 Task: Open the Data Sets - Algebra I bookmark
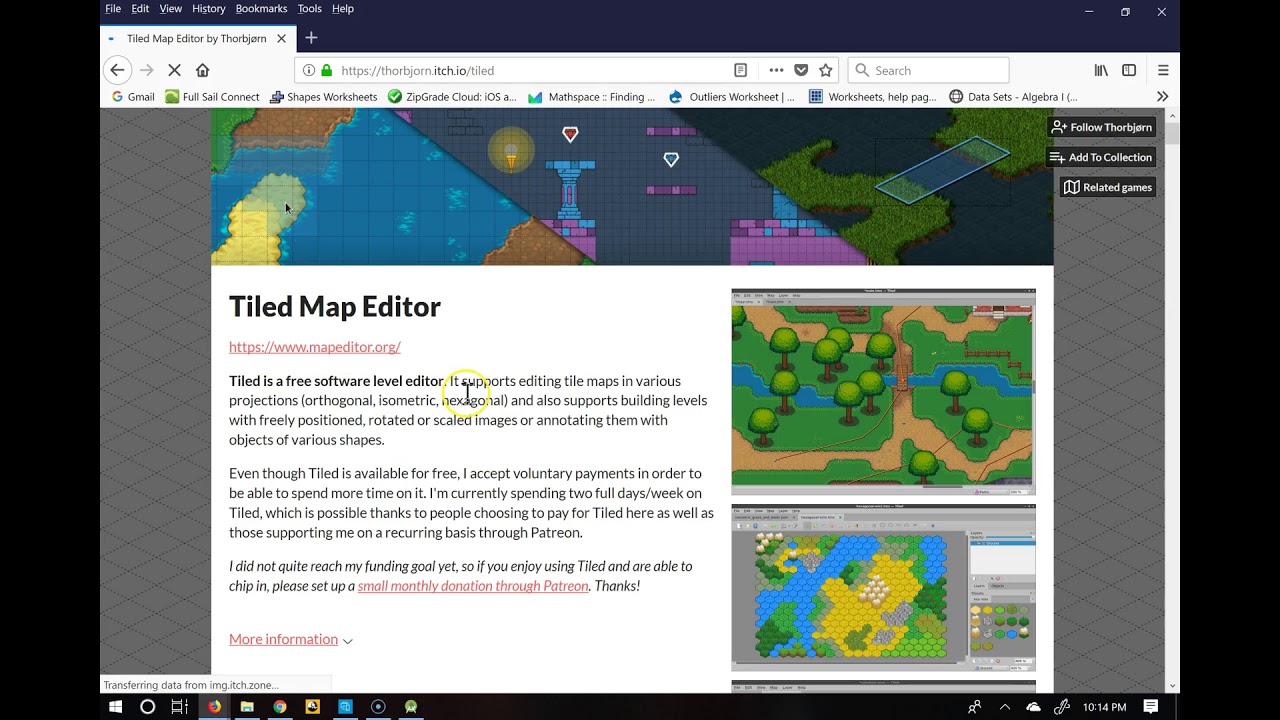pos(1013,97)
